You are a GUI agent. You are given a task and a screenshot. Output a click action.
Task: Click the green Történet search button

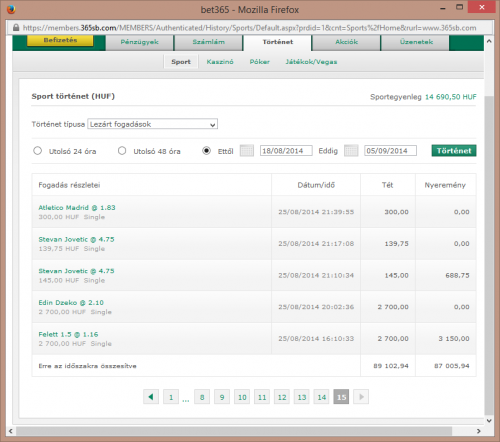[454, 151]
